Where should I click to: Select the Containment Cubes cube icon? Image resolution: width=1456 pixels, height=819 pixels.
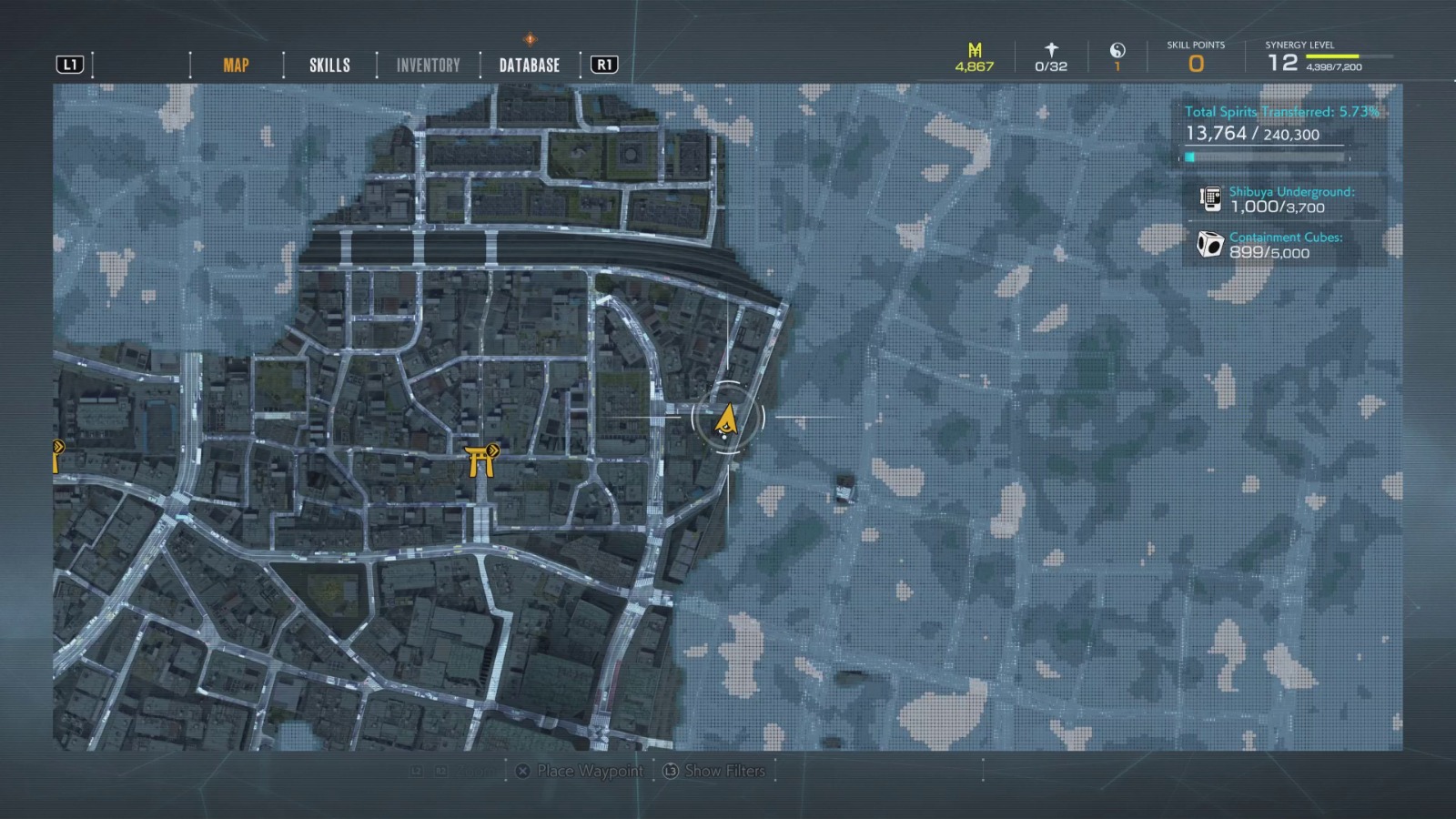pos(1209,244)
